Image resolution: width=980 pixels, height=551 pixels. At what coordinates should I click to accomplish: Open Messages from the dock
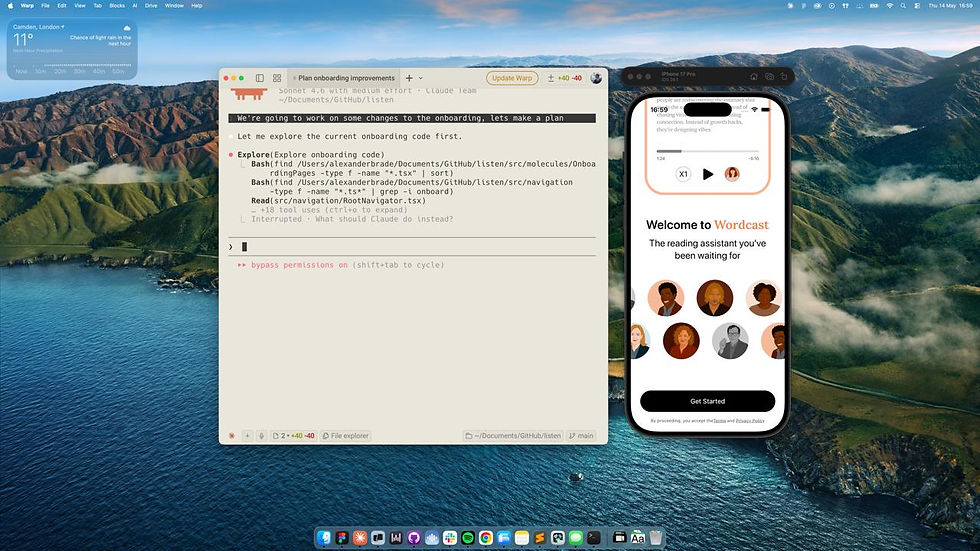click(576, 537)
